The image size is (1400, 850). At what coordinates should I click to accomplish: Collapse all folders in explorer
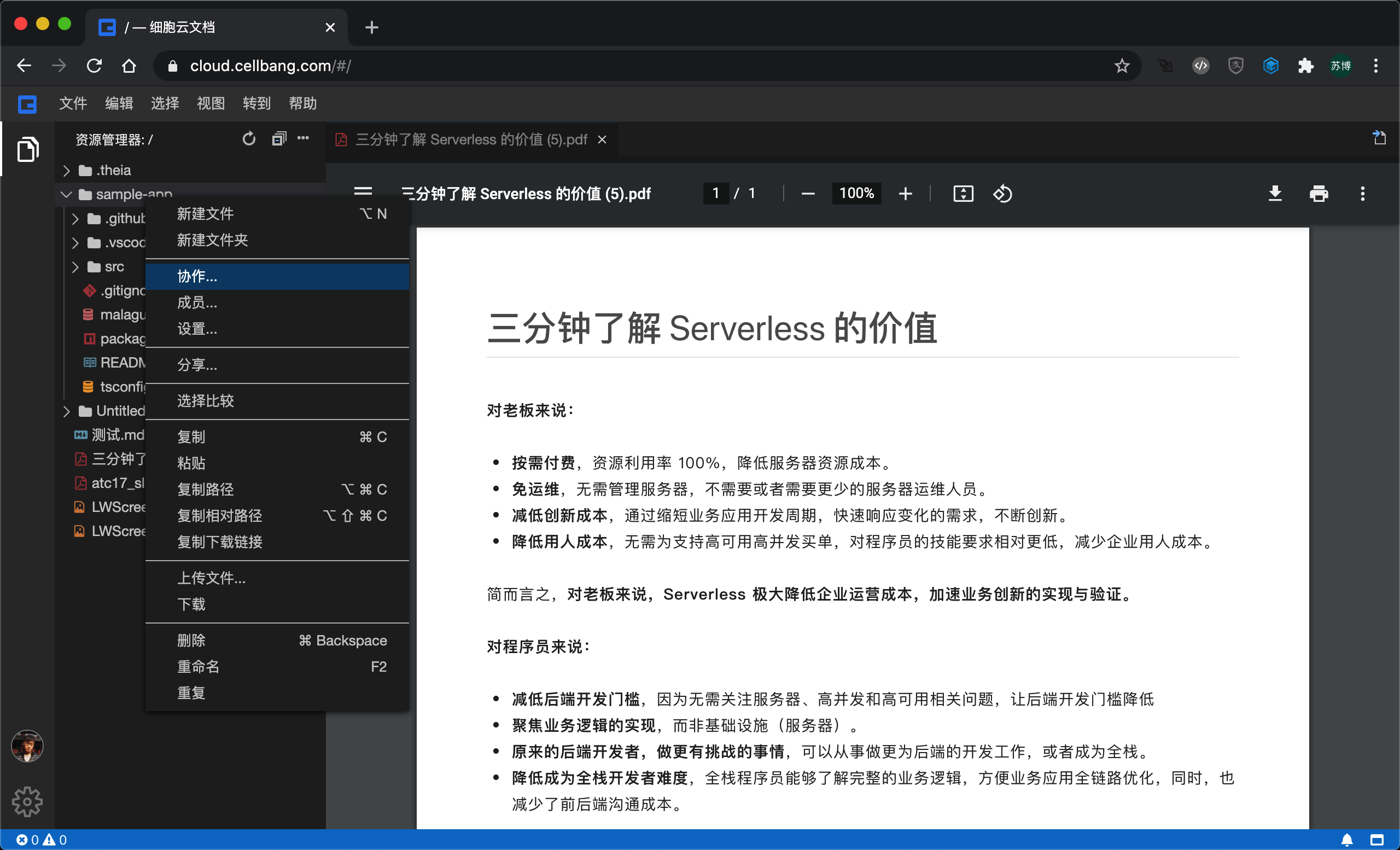(278, 139)
